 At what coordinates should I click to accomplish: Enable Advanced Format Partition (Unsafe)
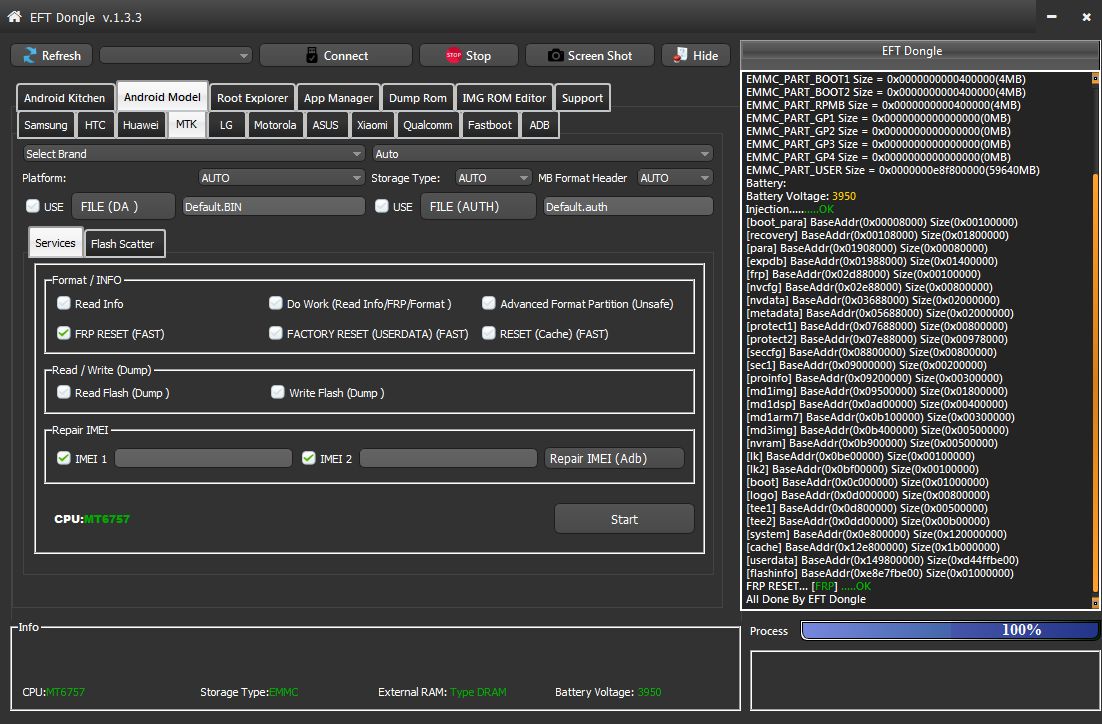pos(488,303)
